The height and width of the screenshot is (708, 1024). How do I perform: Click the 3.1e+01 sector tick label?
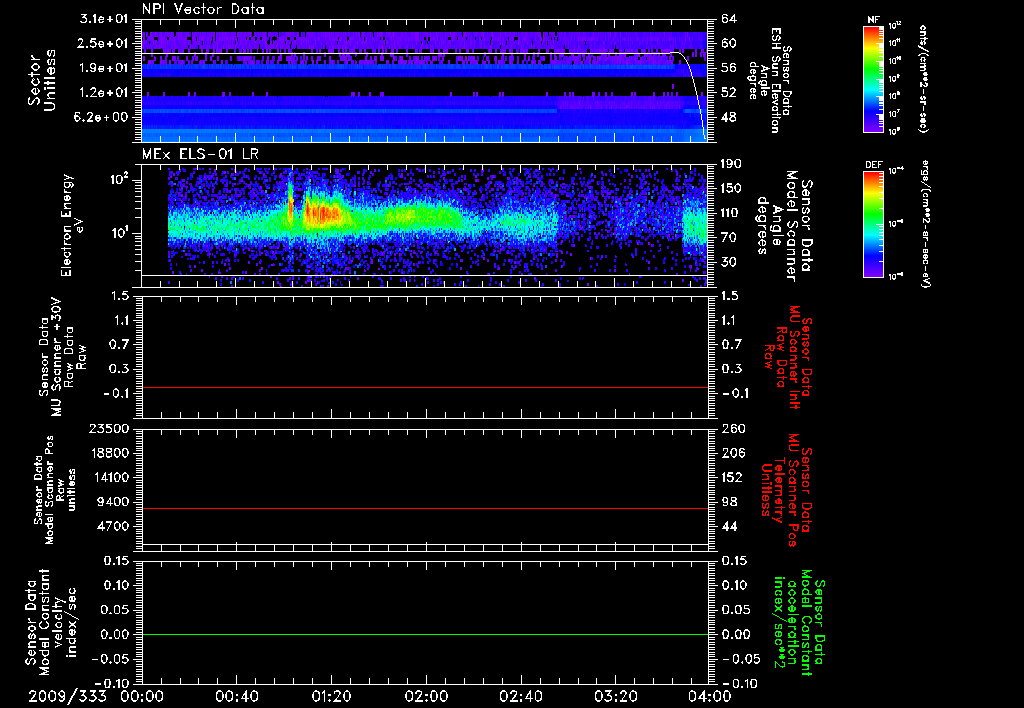tap(104, 19)
